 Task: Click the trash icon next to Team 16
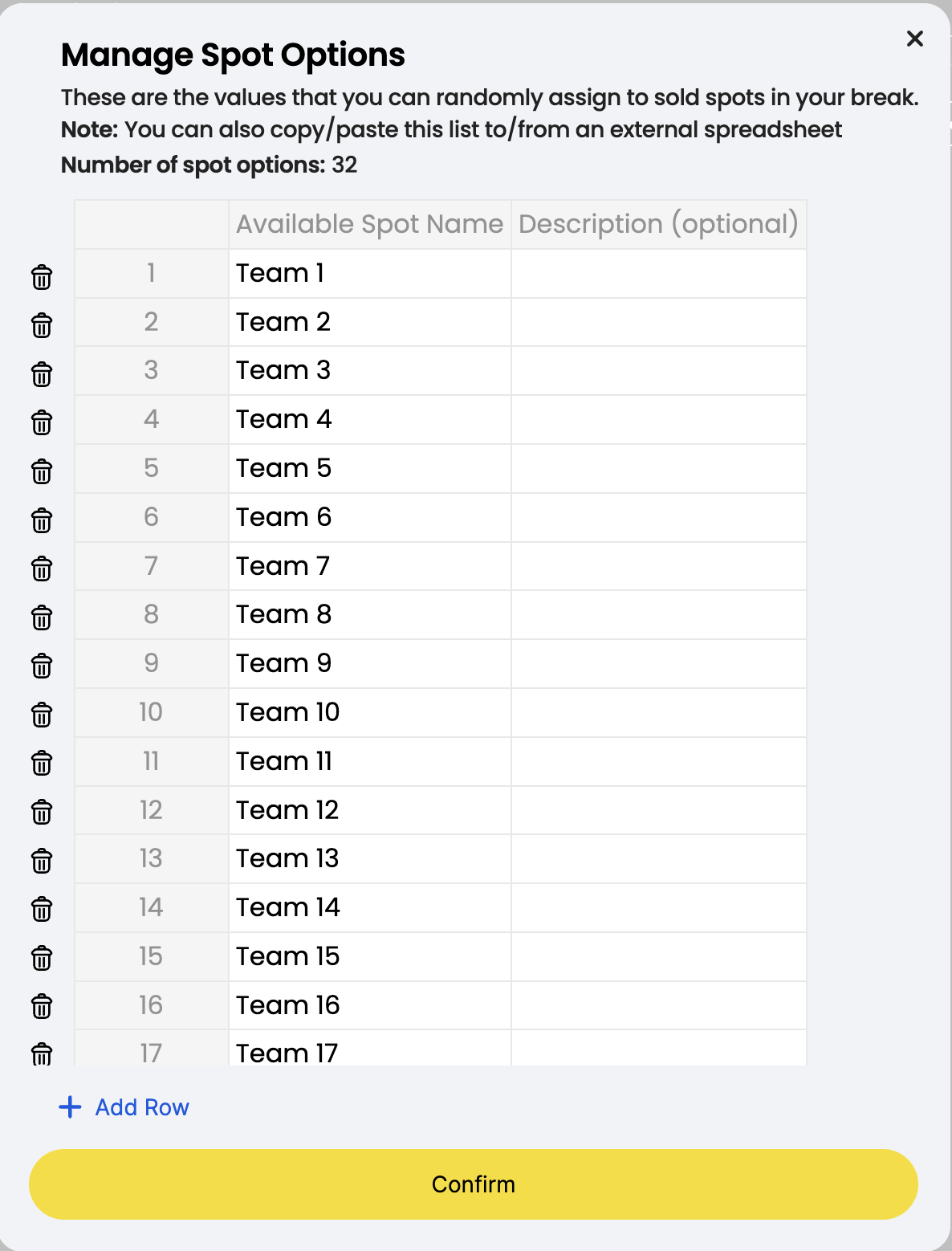point(42,1006)
